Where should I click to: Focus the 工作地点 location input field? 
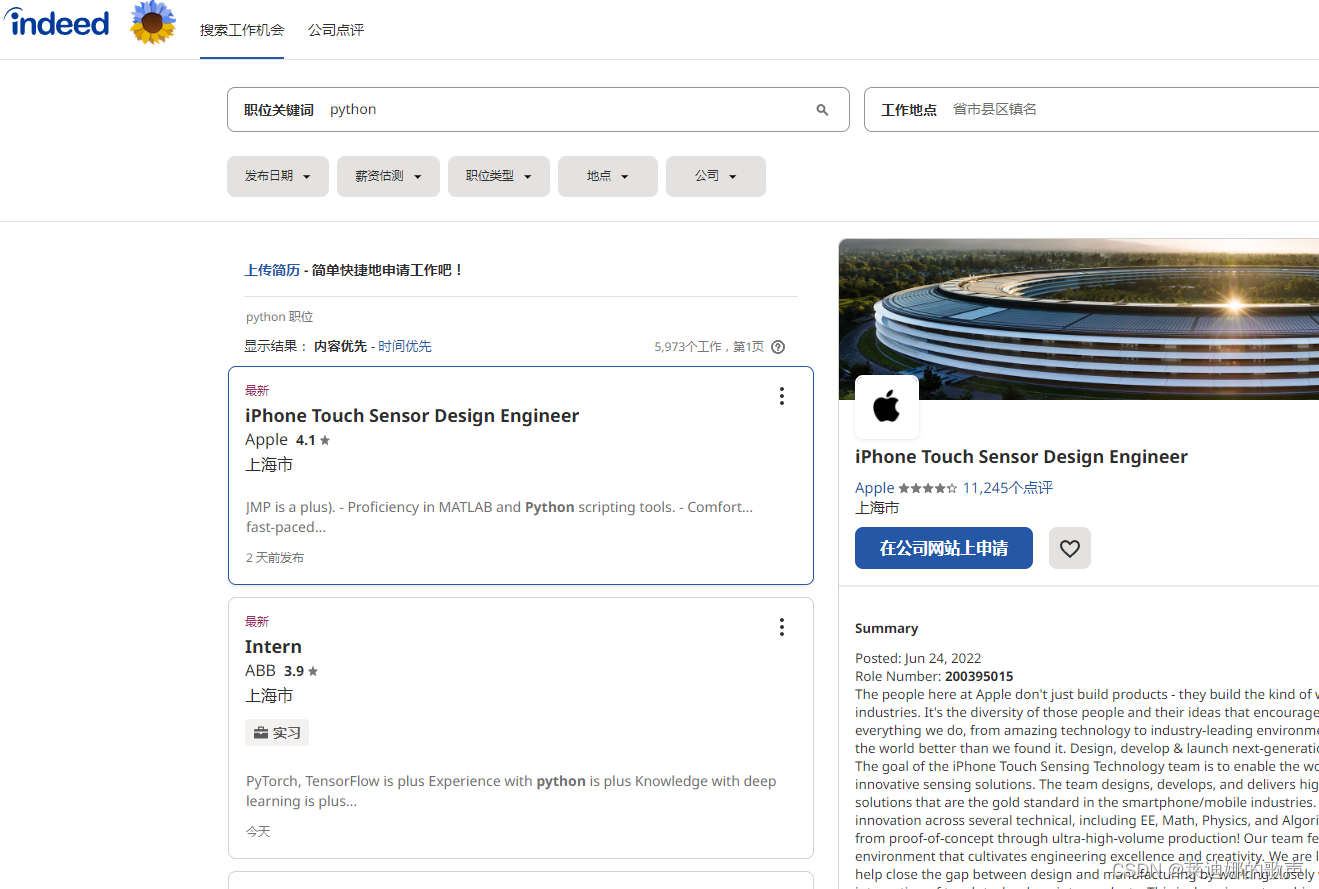coord(1092,110)
